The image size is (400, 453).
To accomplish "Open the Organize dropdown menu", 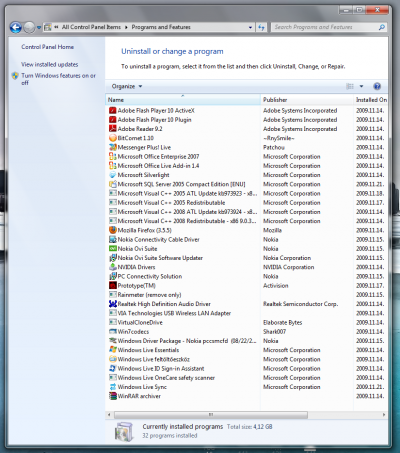I will [x=127, y=86].
